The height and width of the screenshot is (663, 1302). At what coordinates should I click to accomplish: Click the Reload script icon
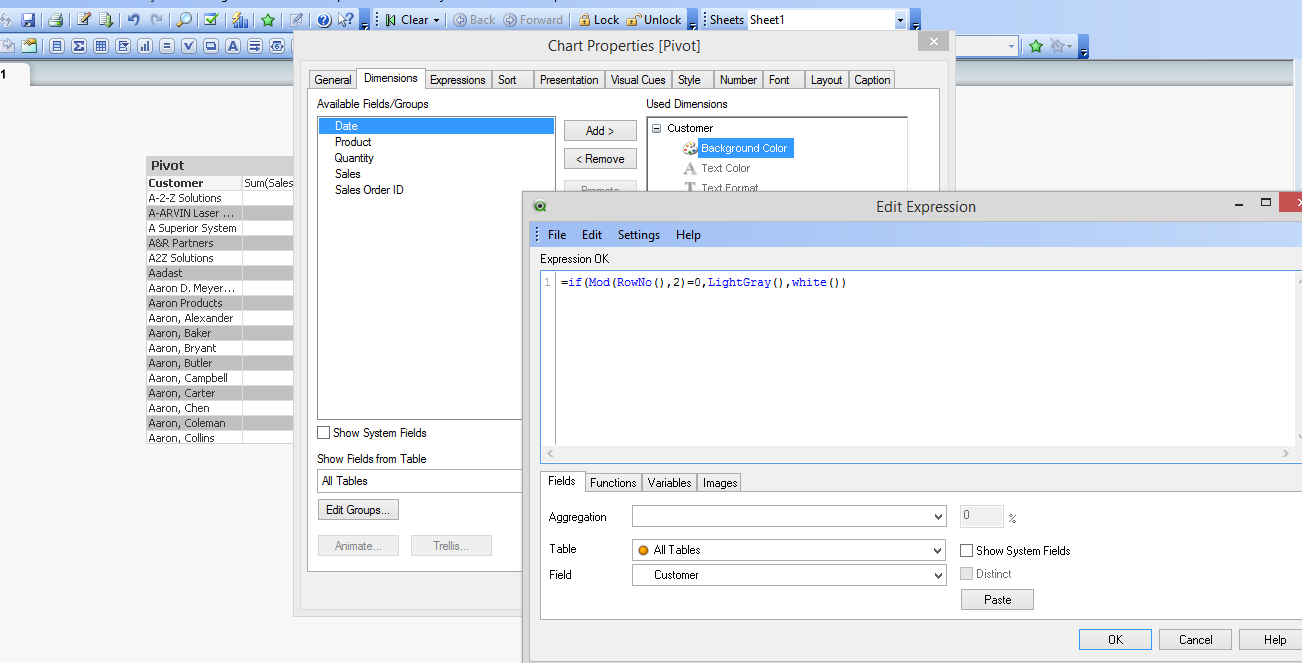point(106,19)
